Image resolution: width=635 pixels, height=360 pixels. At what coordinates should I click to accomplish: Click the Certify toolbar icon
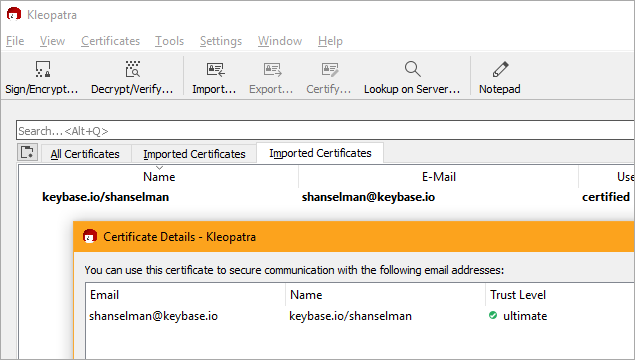tap(329, 69)
